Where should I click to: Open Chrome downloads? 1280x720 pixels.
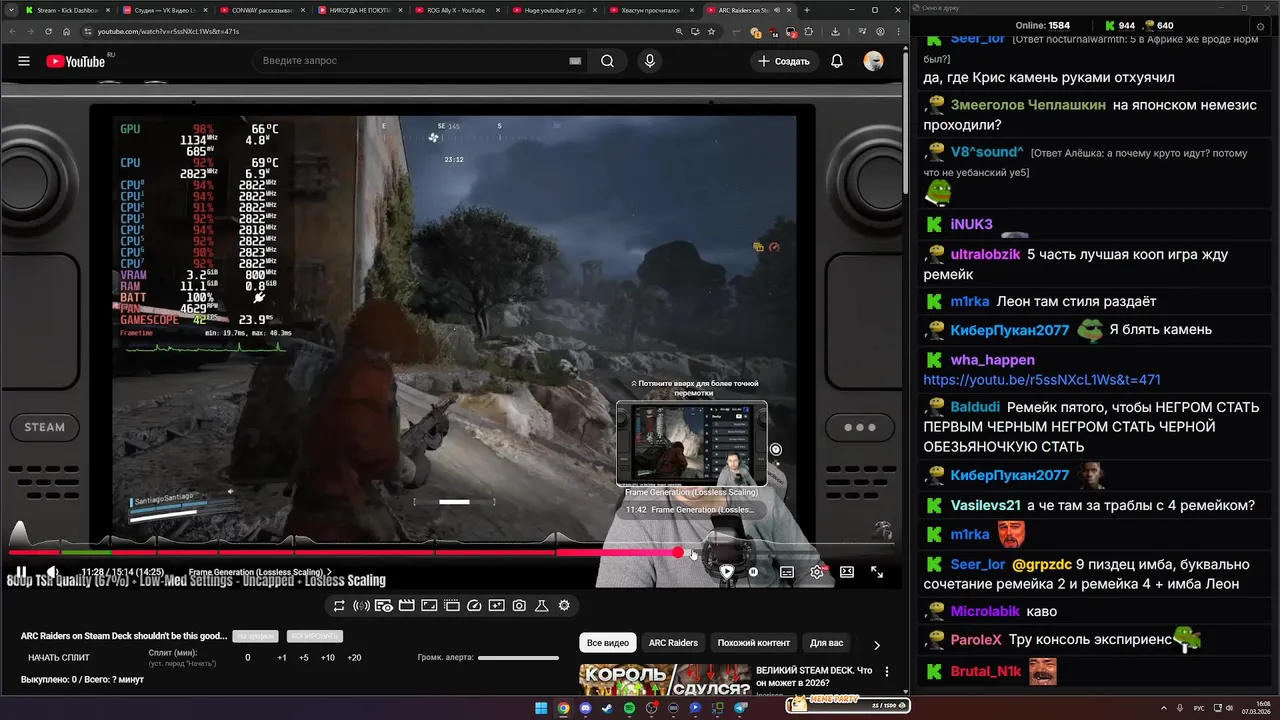click(835, 31)
